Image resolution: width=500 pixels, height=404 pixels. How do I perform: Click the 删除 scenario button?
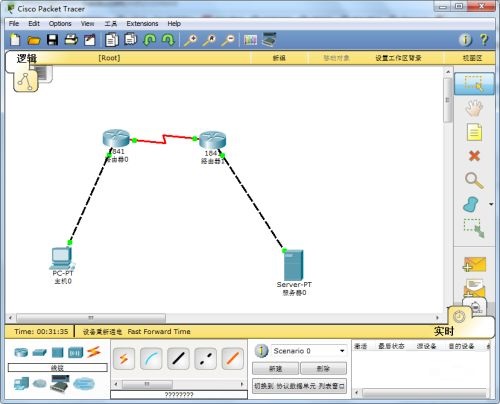pyautogui.click(x=323, y=369)
